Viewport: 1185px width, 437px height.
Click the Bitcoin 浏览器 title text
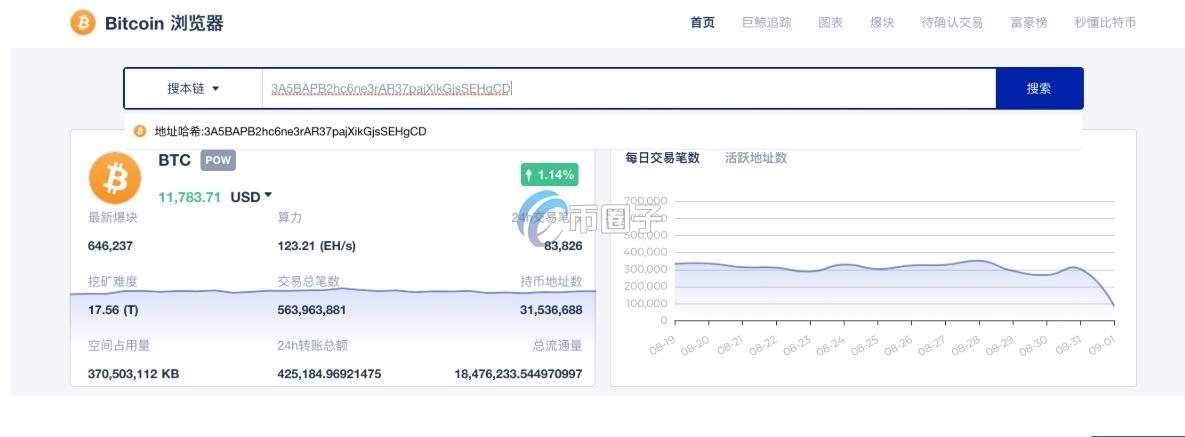(x=164, y=23)
